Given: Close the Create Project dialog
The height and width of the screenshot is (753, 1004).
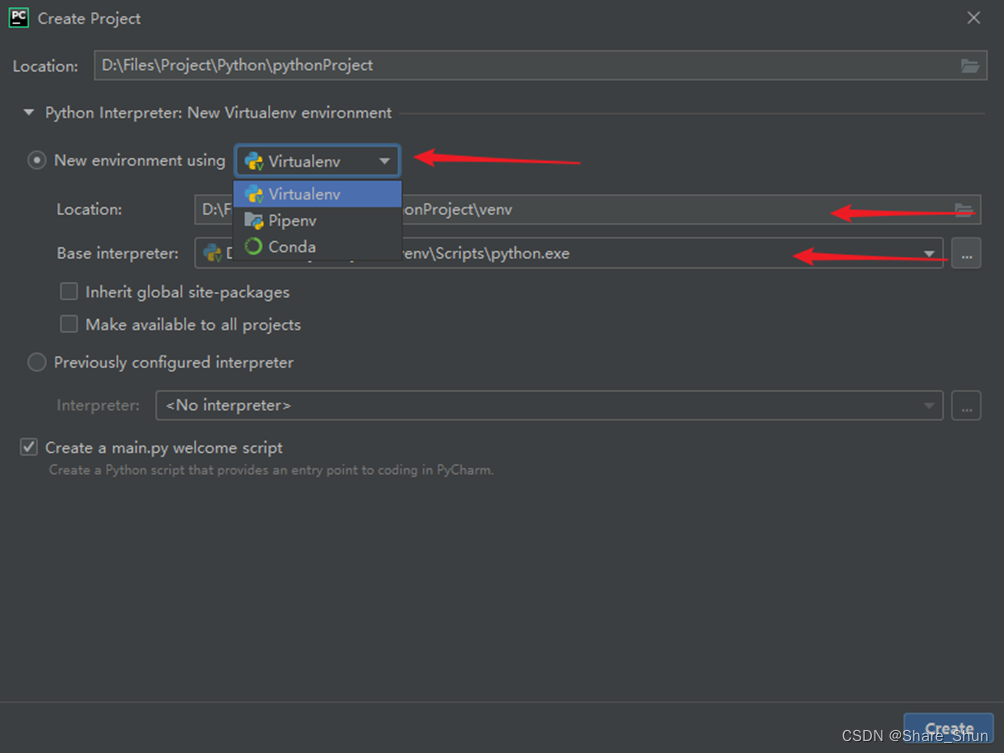Looking at the screenshot, I should pos(973,18).
